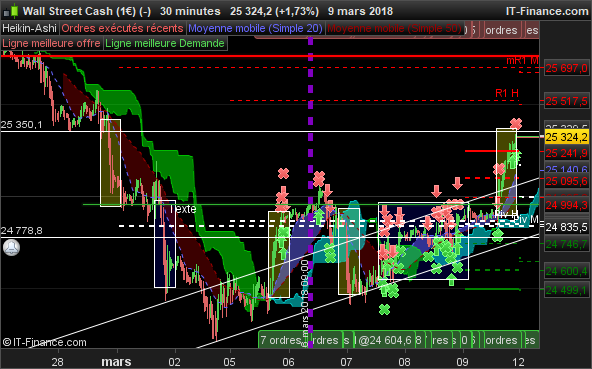This screenshot has height=369, width=592.
Task: Open the bottom green "res" tab
Action: click(440, 340)
